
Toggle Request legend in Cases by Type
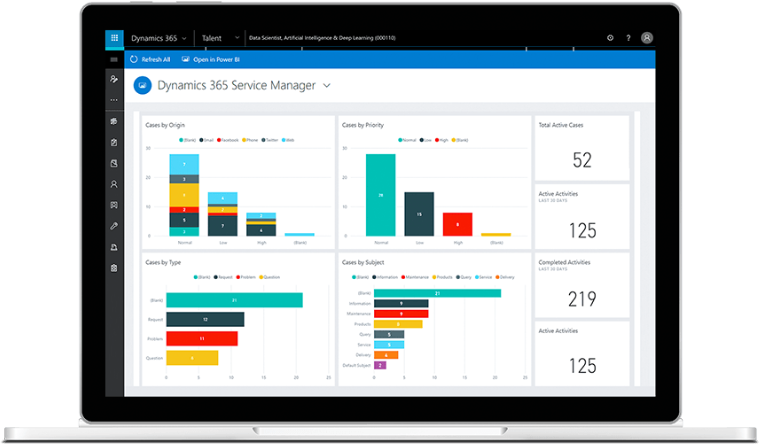223,277
